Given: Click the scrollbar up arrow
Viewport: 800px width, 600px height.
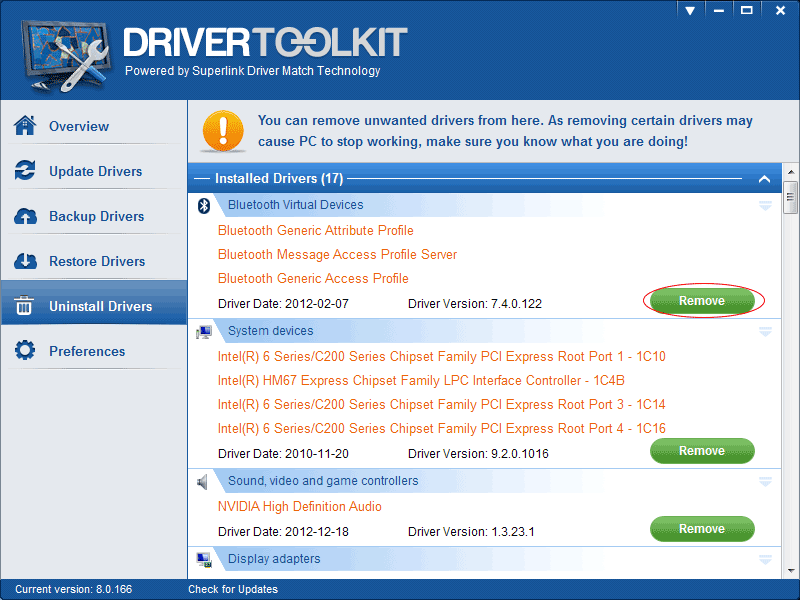Looking at the screenshot, I should [x=791, y=172].
